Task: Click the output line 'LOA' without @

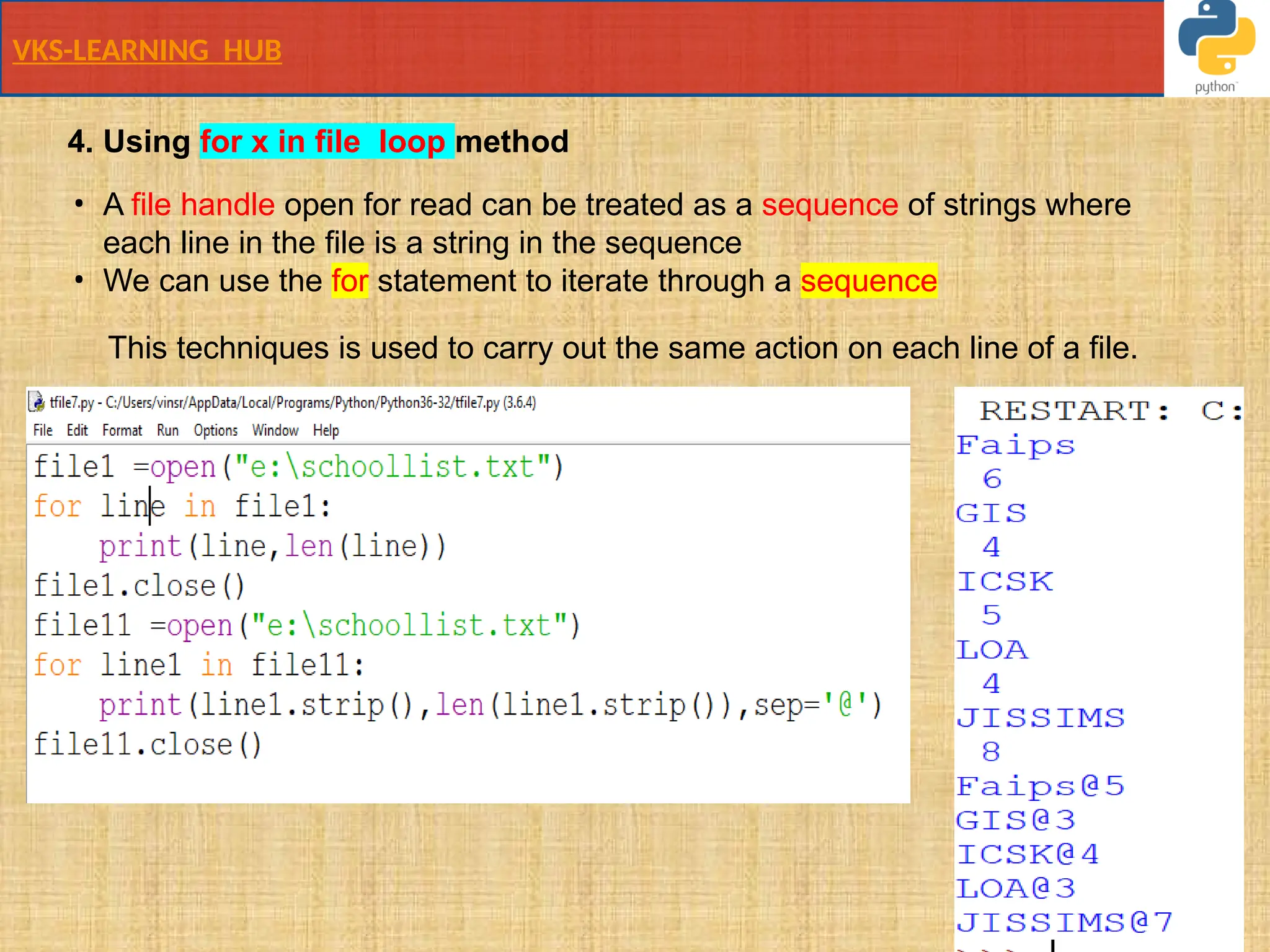Action: tap(992, 650)
